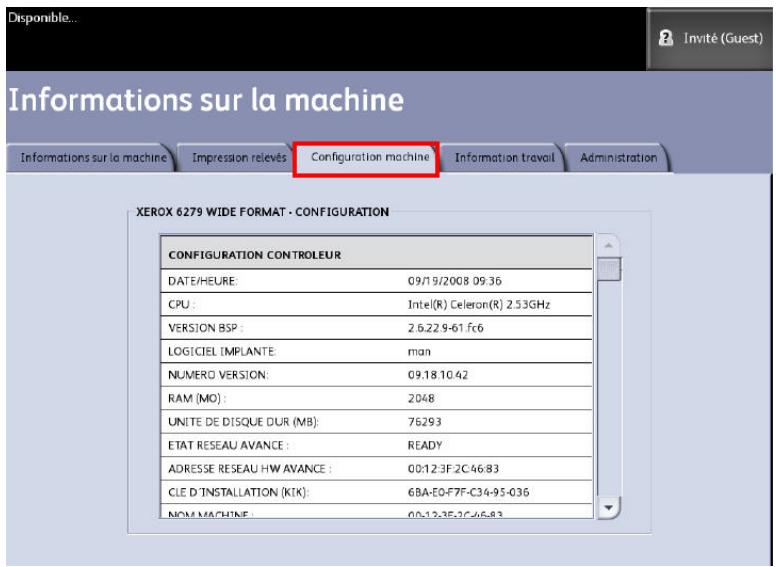
Task: Click the disk size value 76293
Action: 425,422
